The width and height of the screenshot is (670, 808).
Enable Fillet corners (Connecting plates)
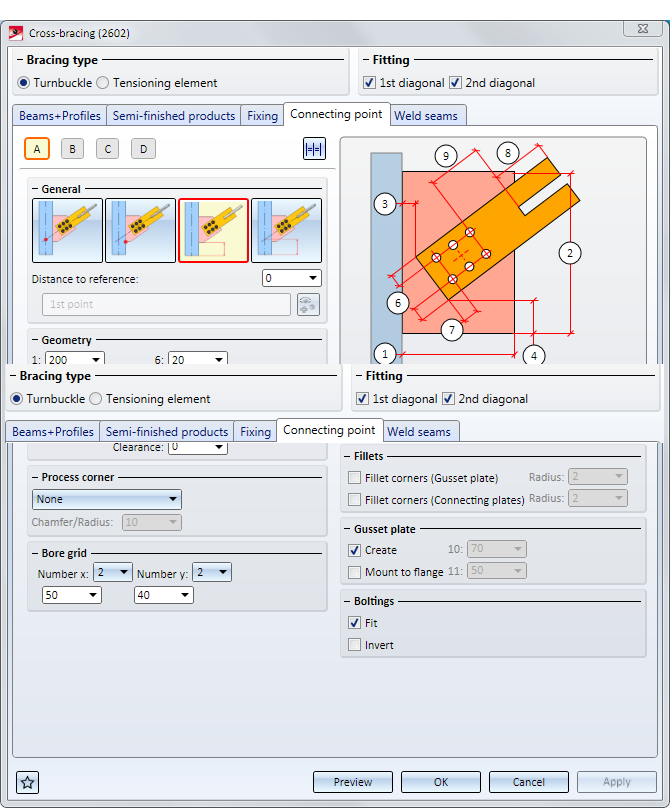(x=354, y=499)
